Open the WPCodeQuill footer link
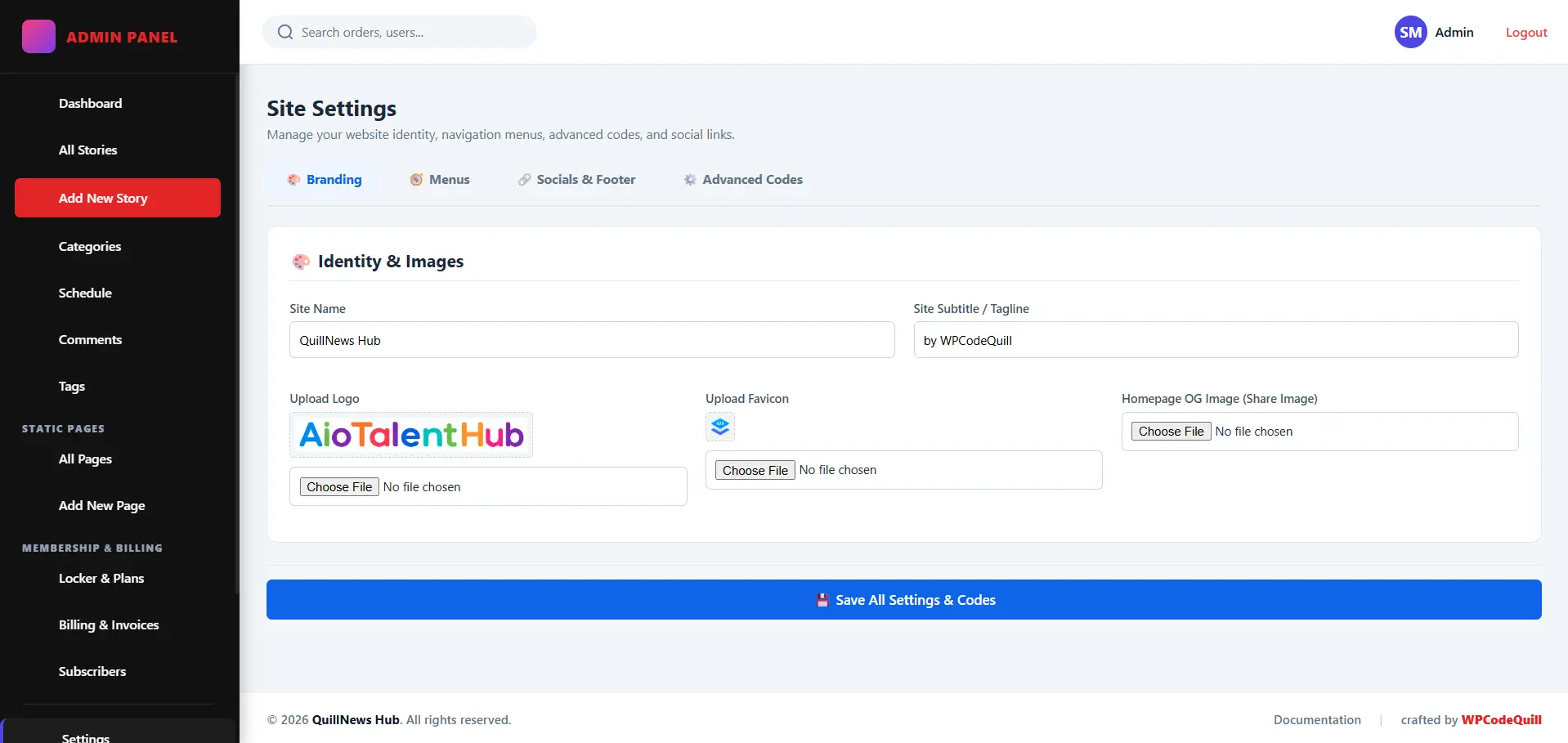Image resolution: width=1568 pixels, height=743 pixels. [x=1502, y=720]
